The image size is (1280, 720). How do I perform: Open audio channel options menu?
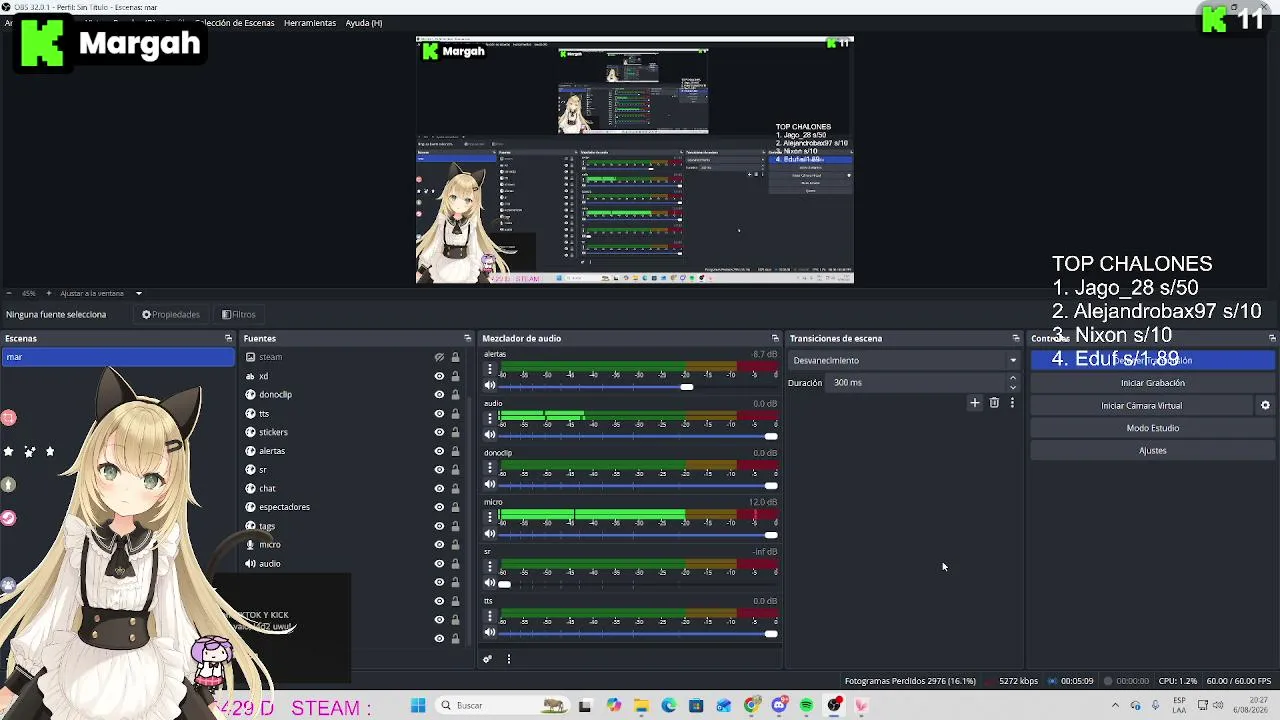(490, 418)
